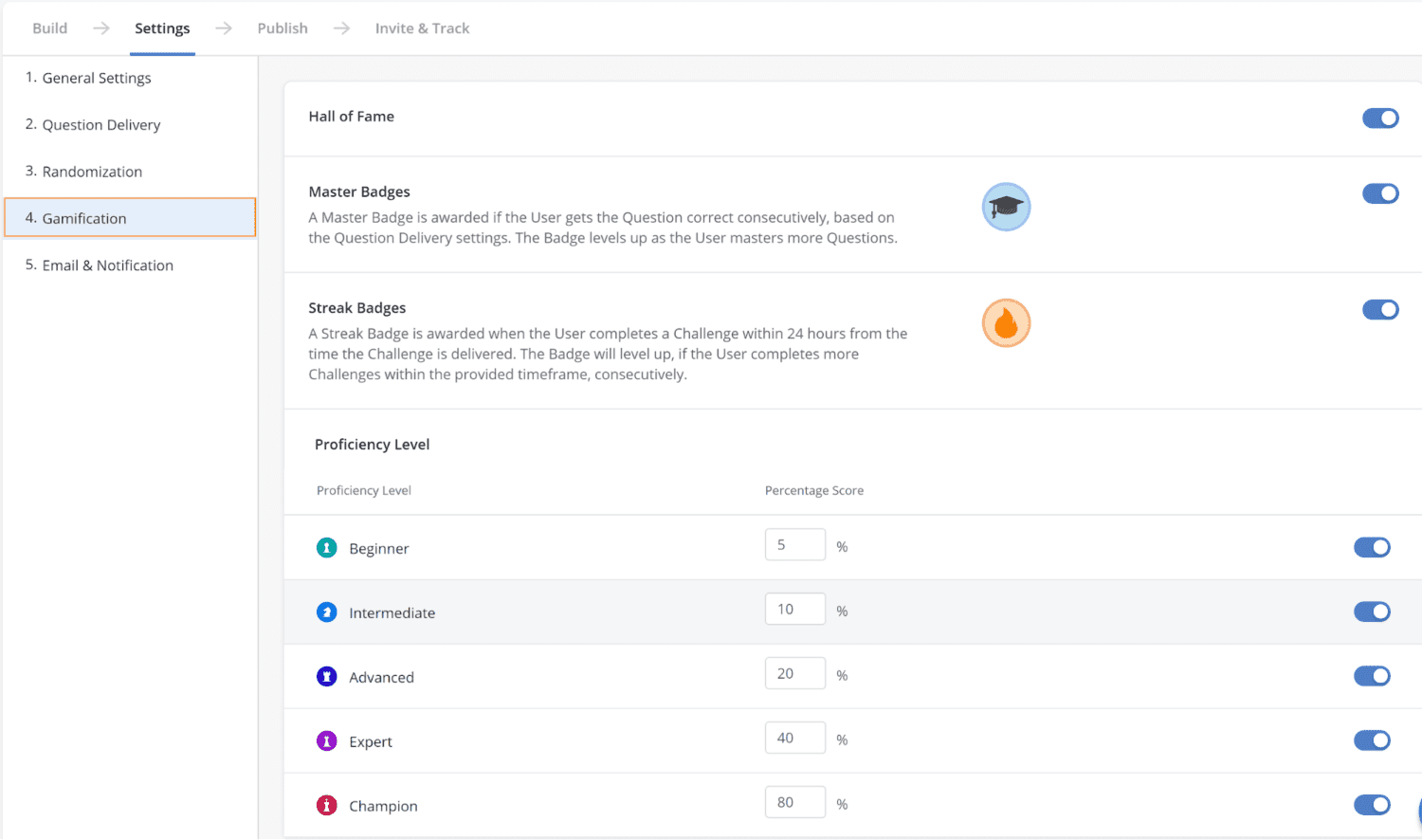
Task: Switch off the Champion level toggle
Action: point(1372,805)
